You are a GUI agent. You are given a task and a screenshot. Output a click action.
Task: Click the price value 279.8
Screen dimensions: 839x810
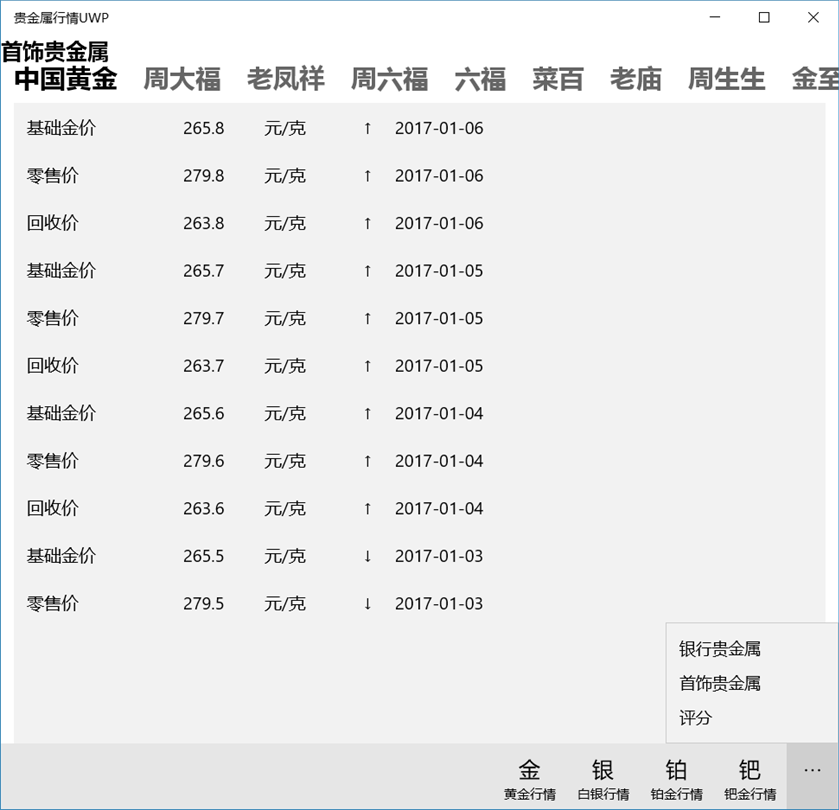(203, 176)
